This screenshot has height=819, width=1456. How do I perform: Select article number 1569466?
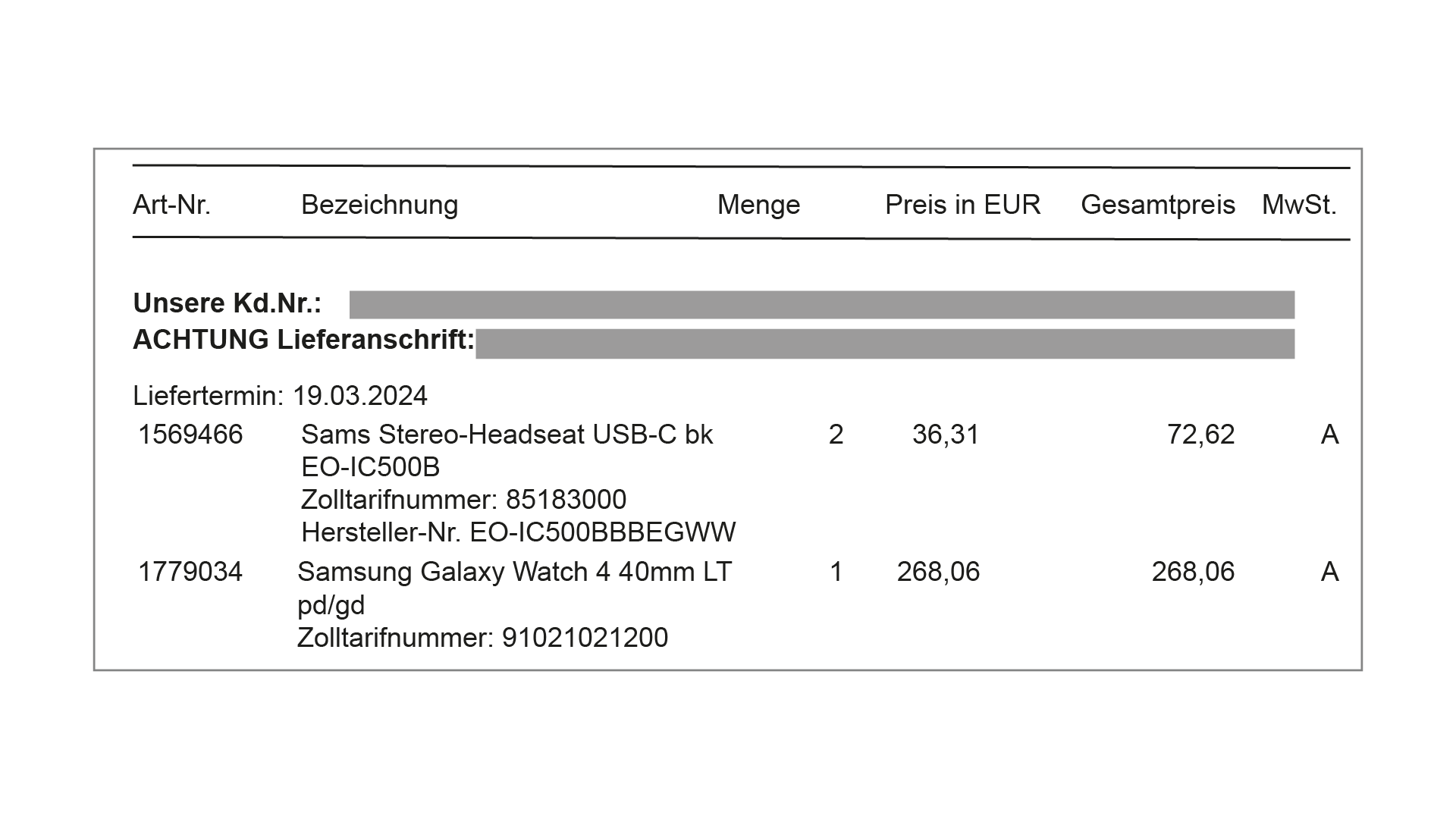coord(190,435)
